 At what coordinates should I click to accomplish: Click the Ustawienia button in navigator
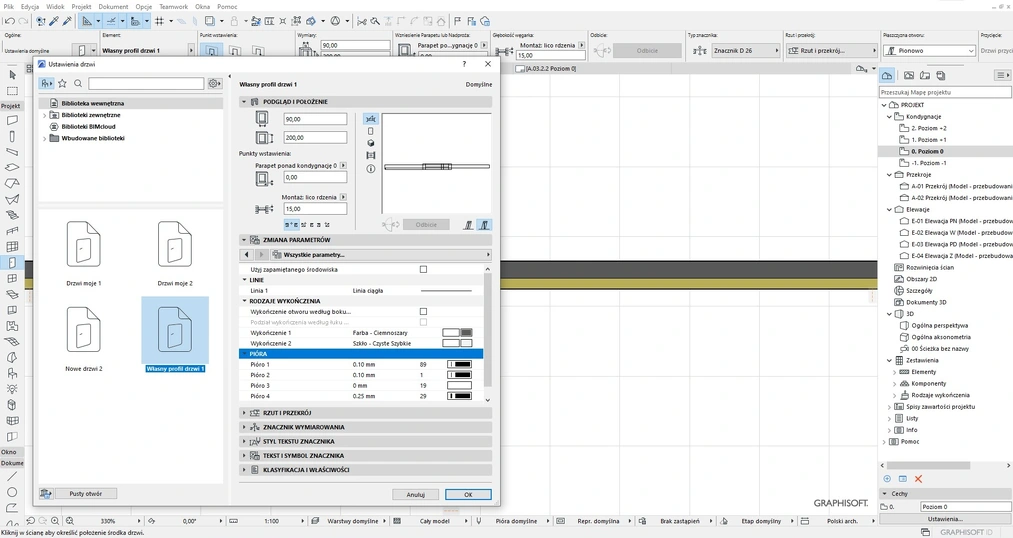coord(945,519)
